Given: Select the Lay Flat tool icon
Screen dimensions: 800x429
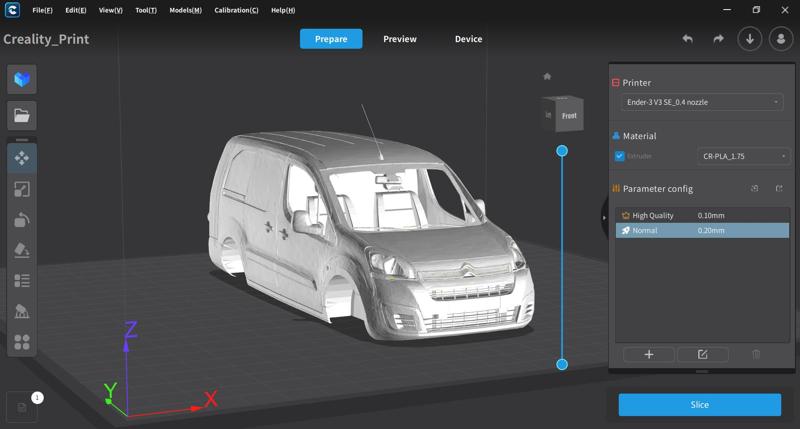Looking at the screenshot, I should click(x=21, y=250).
